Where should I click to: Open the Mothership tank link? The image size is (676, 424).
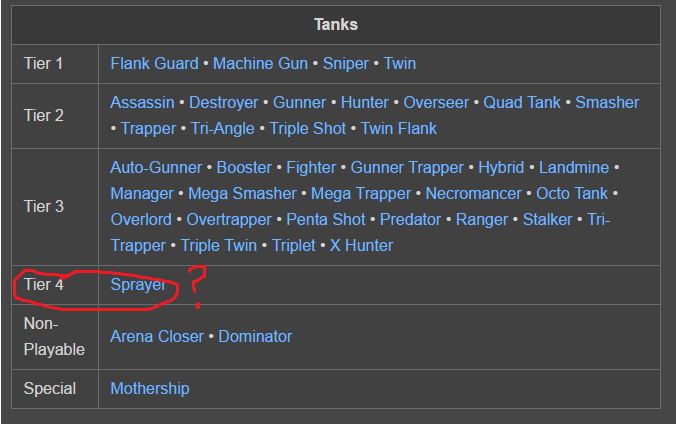pyautogui.click(x=150, y=389)
